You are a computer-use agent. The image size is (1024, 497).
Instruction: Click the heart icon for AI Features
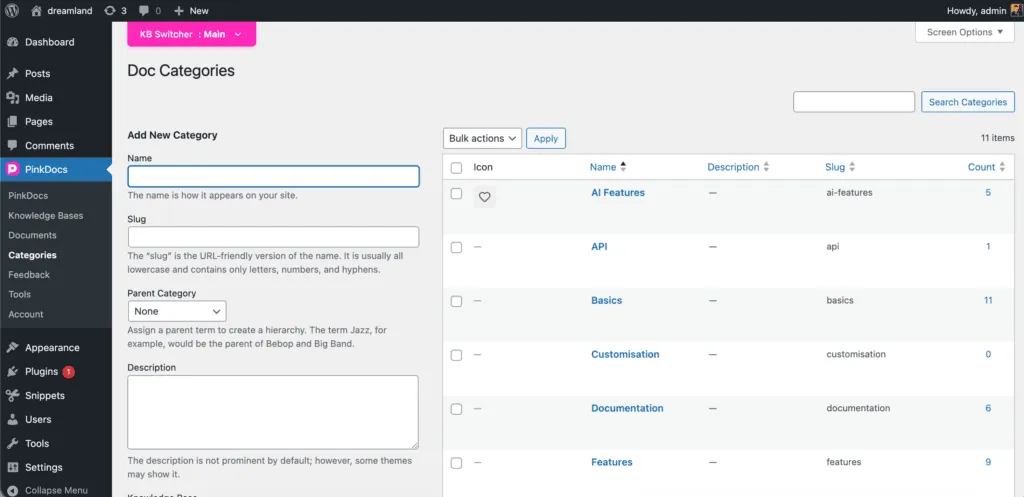coord(484,197)
